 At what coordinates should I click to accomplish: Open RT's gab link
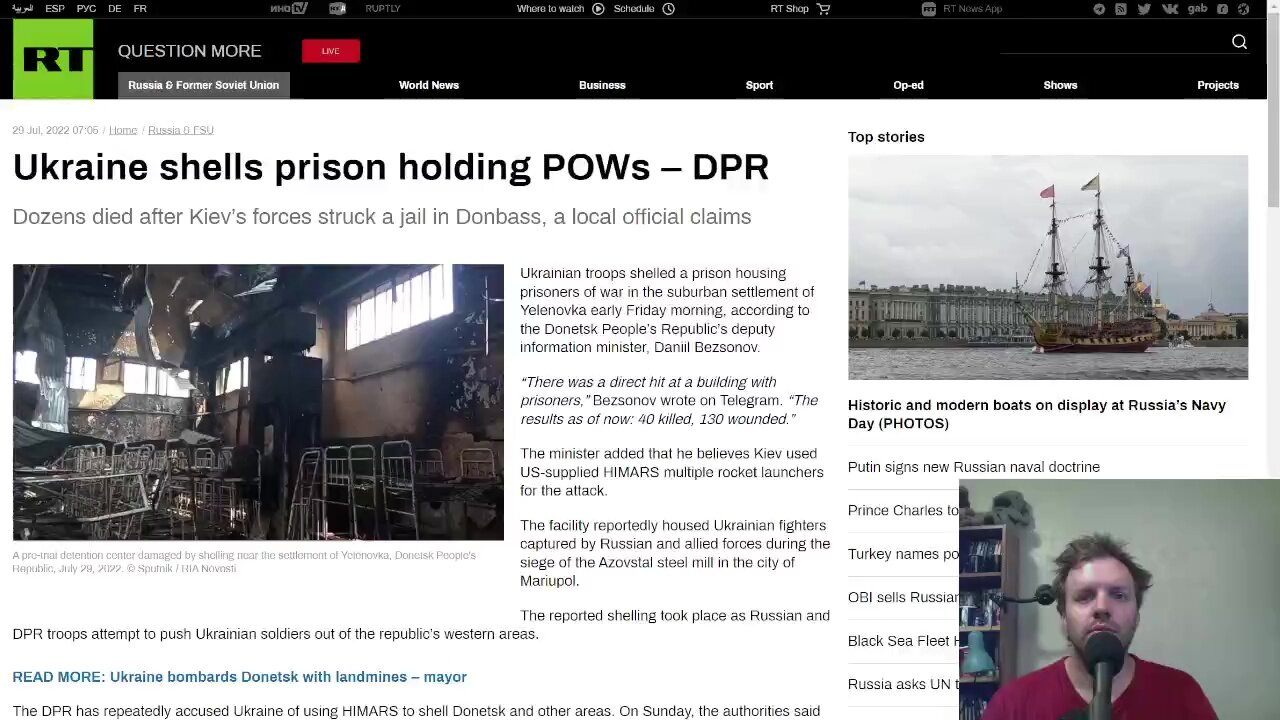coord(1197,9)
